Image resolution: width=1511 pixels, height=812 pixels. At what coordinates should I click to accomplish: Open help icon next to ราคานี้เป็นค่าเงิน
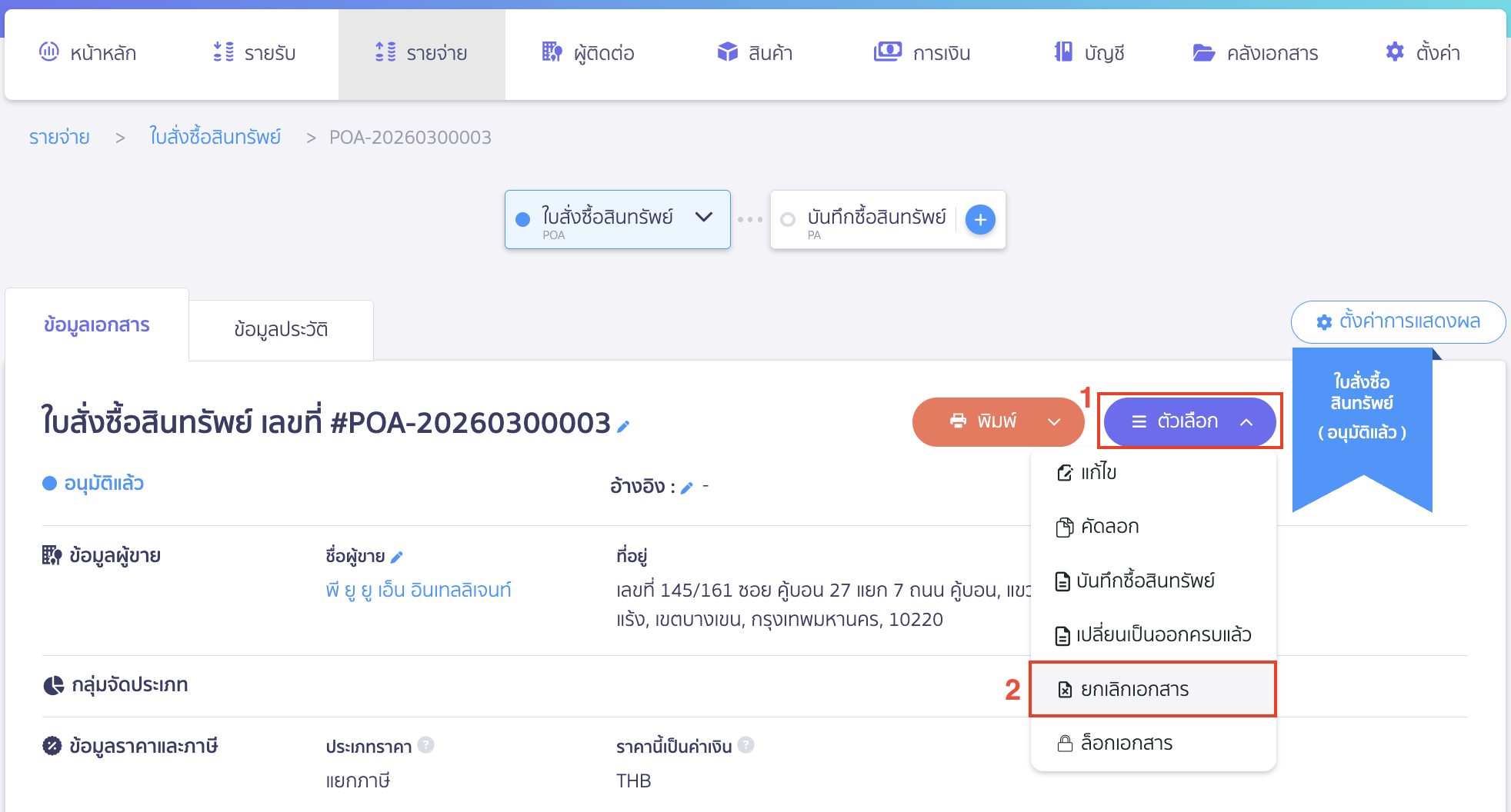(x=745, y=745)
